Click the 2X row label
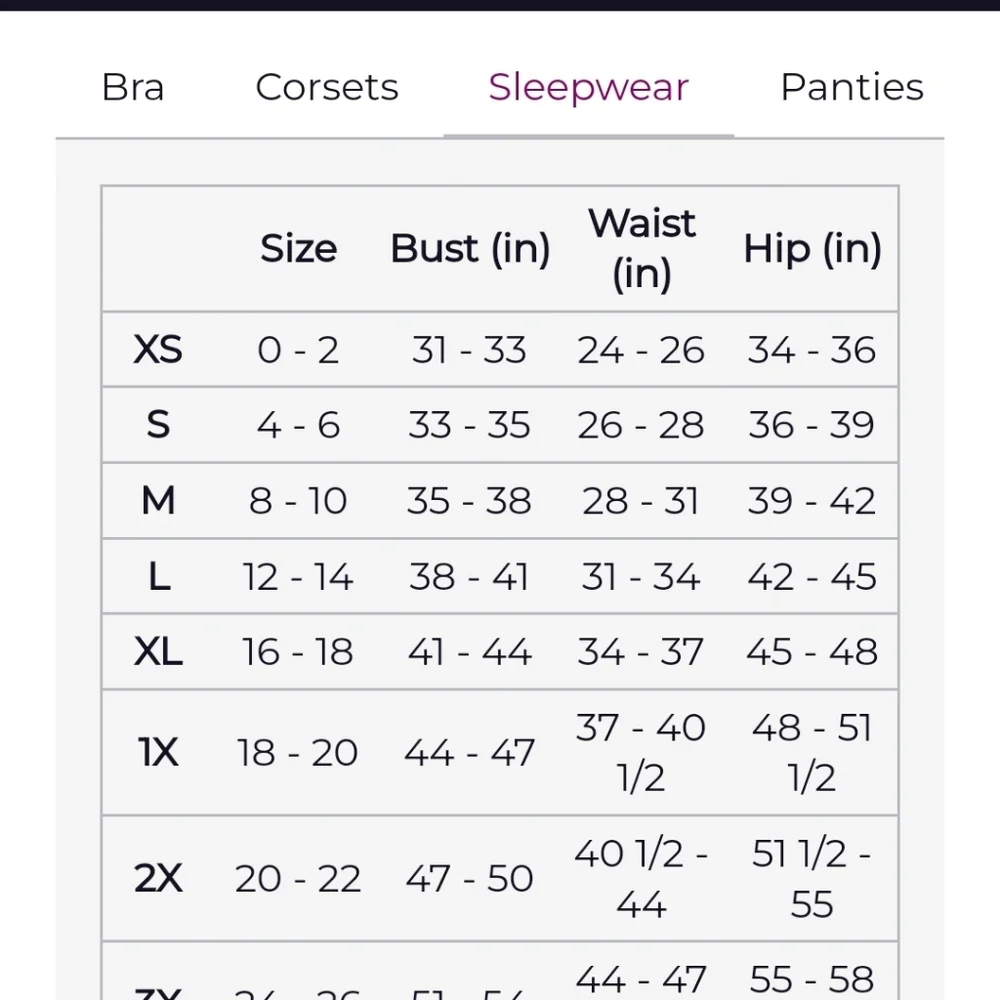 [158, 878]
